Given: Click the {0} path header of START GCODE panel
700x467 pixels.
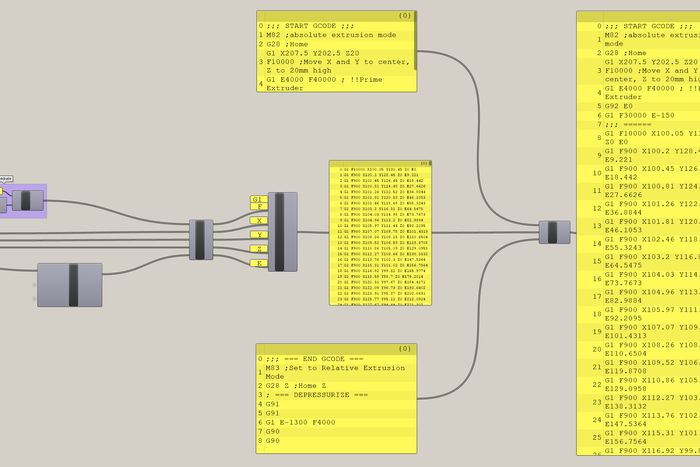Looking at the screenshot, I should (x=404, y=17).
